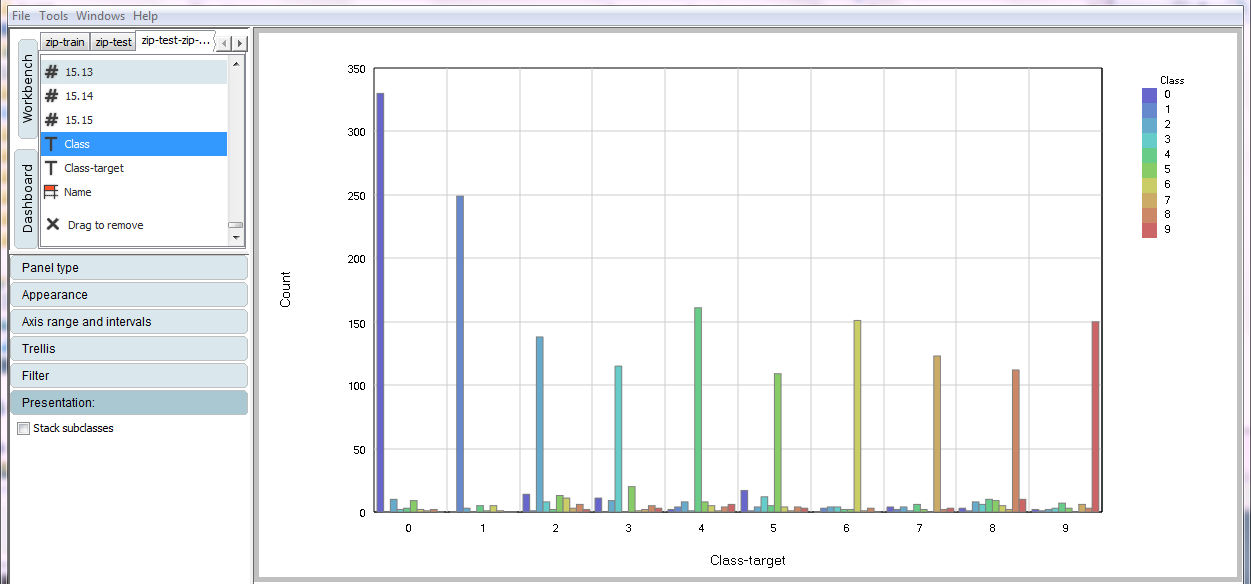Click the text-type icon for Class
Image resolution: width=1251 pixels, height=584 pixels.
(x=51, y=144)
